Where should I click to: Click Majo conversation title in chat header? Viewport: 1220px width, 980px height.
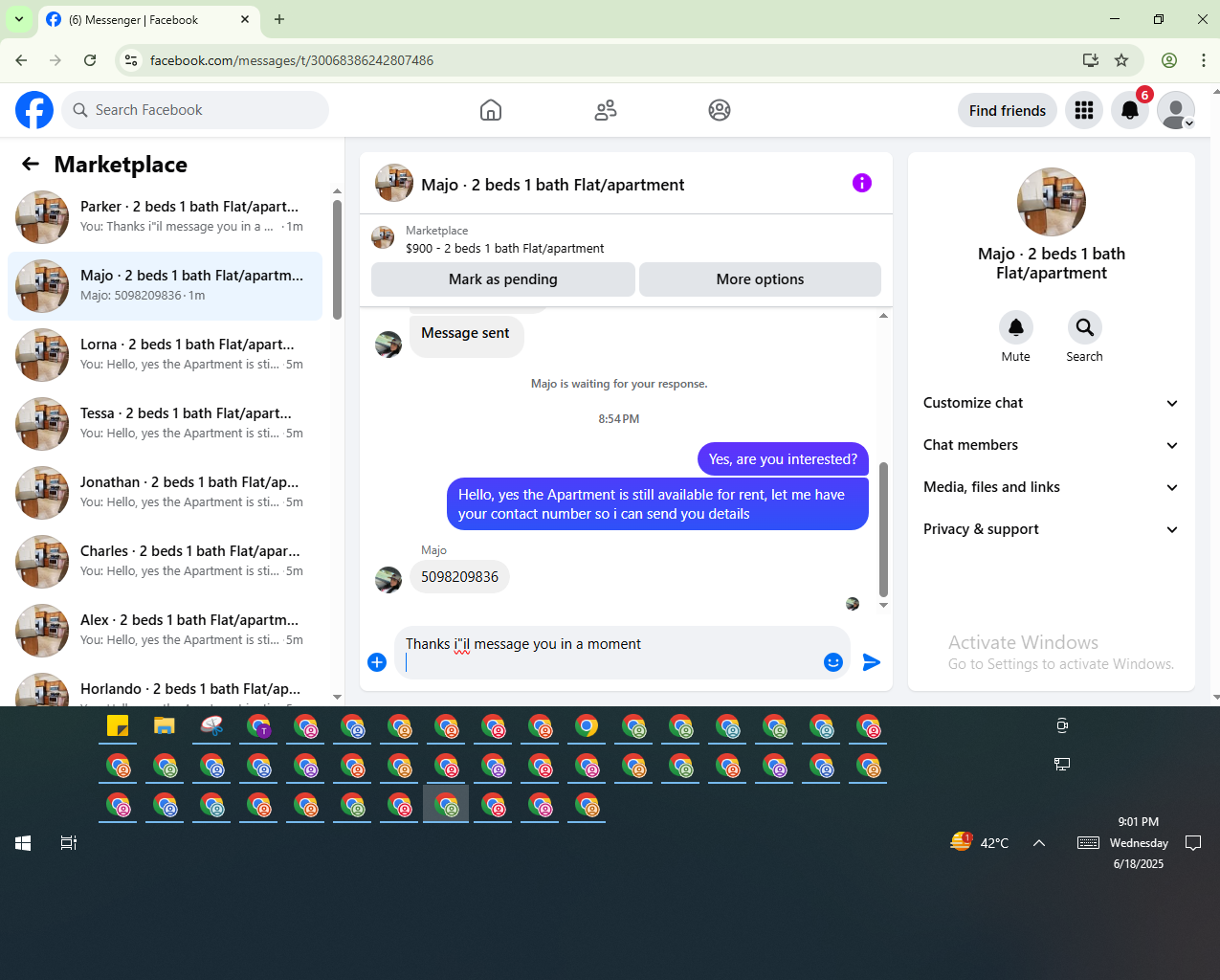(553, 185)
